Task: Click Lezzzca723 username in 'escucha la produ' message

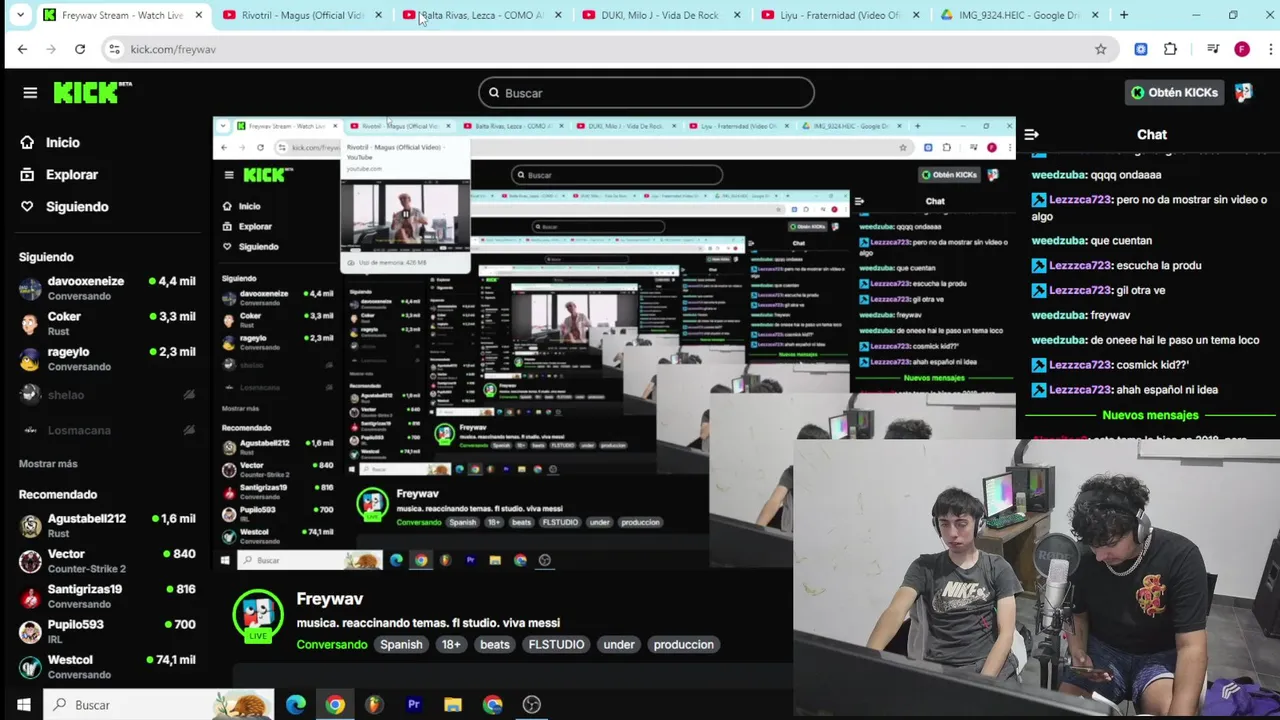Action: tap(1080, 266)
